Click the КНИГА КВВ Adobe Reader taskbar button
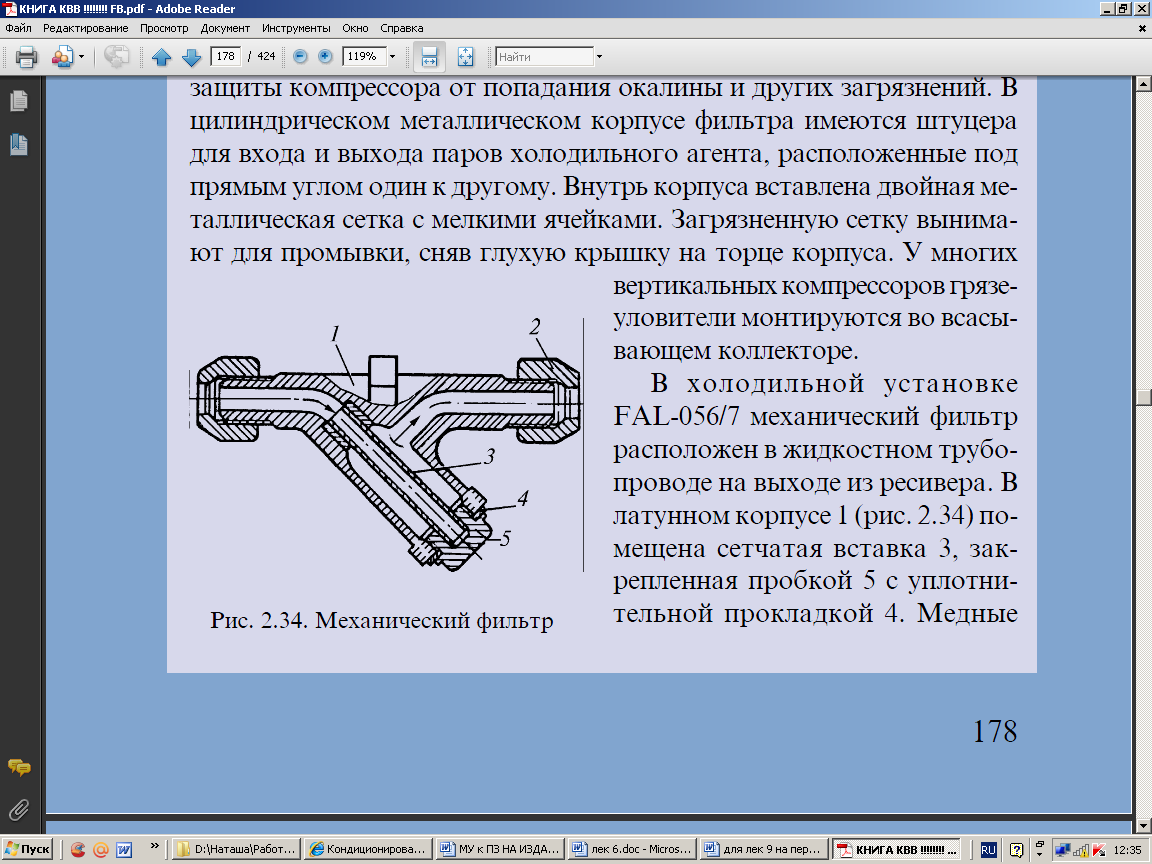Viewport: 1152px width, 864px height. 897,849
